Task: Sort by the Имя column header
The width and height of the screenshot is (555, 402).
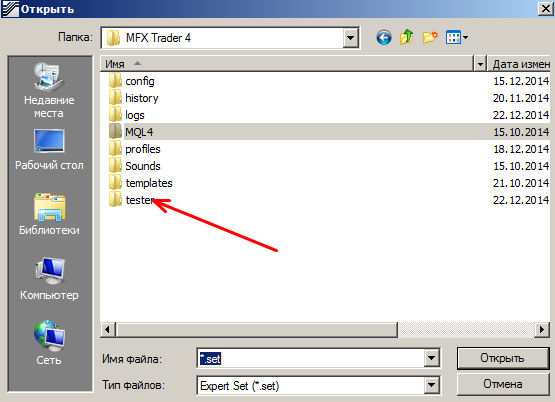Action: pyautogui.click(x=287, y=64)
